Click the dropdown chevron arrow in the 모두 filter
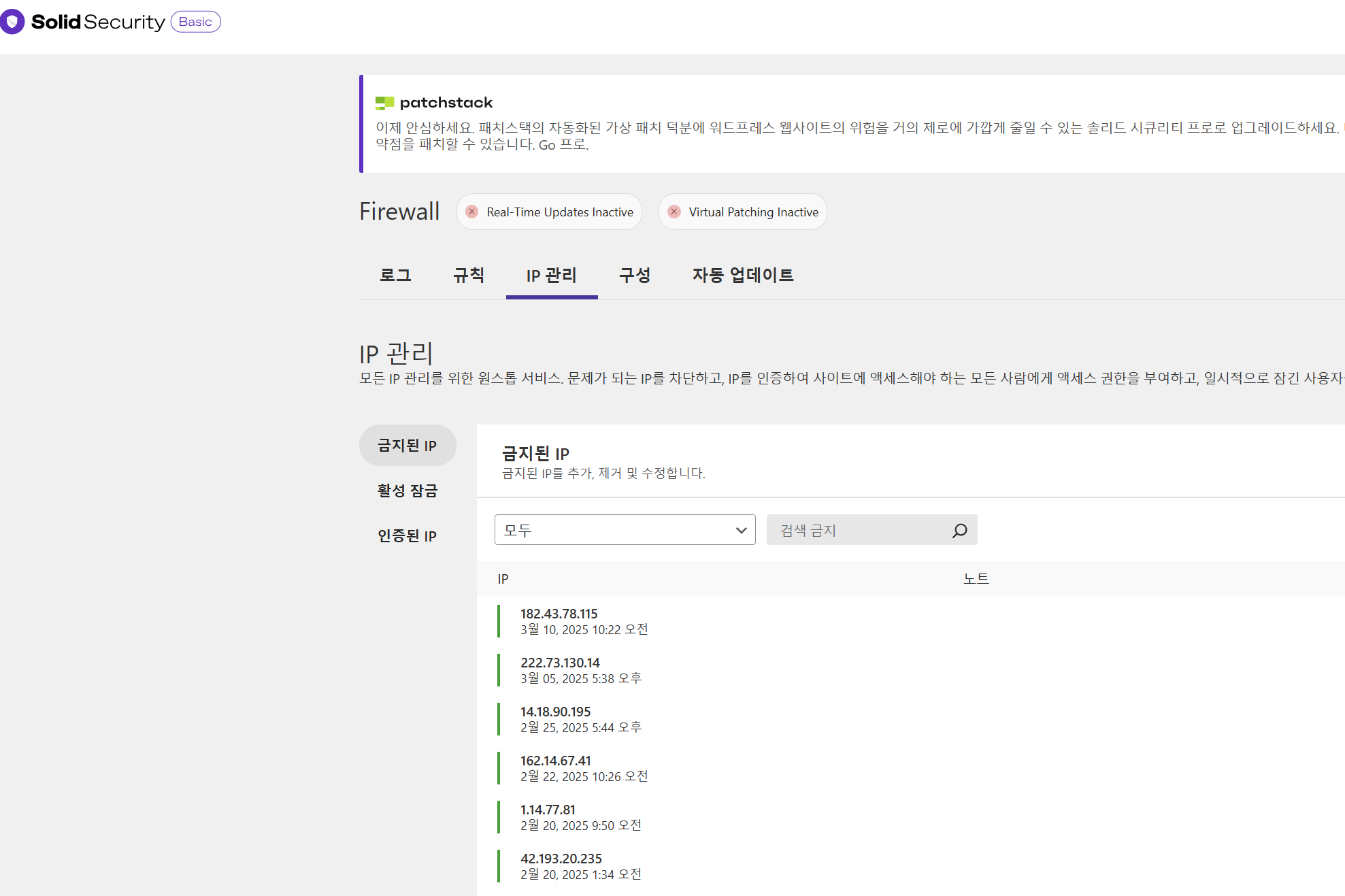Viewport: 1345px width, 896px height. point(741,530)
